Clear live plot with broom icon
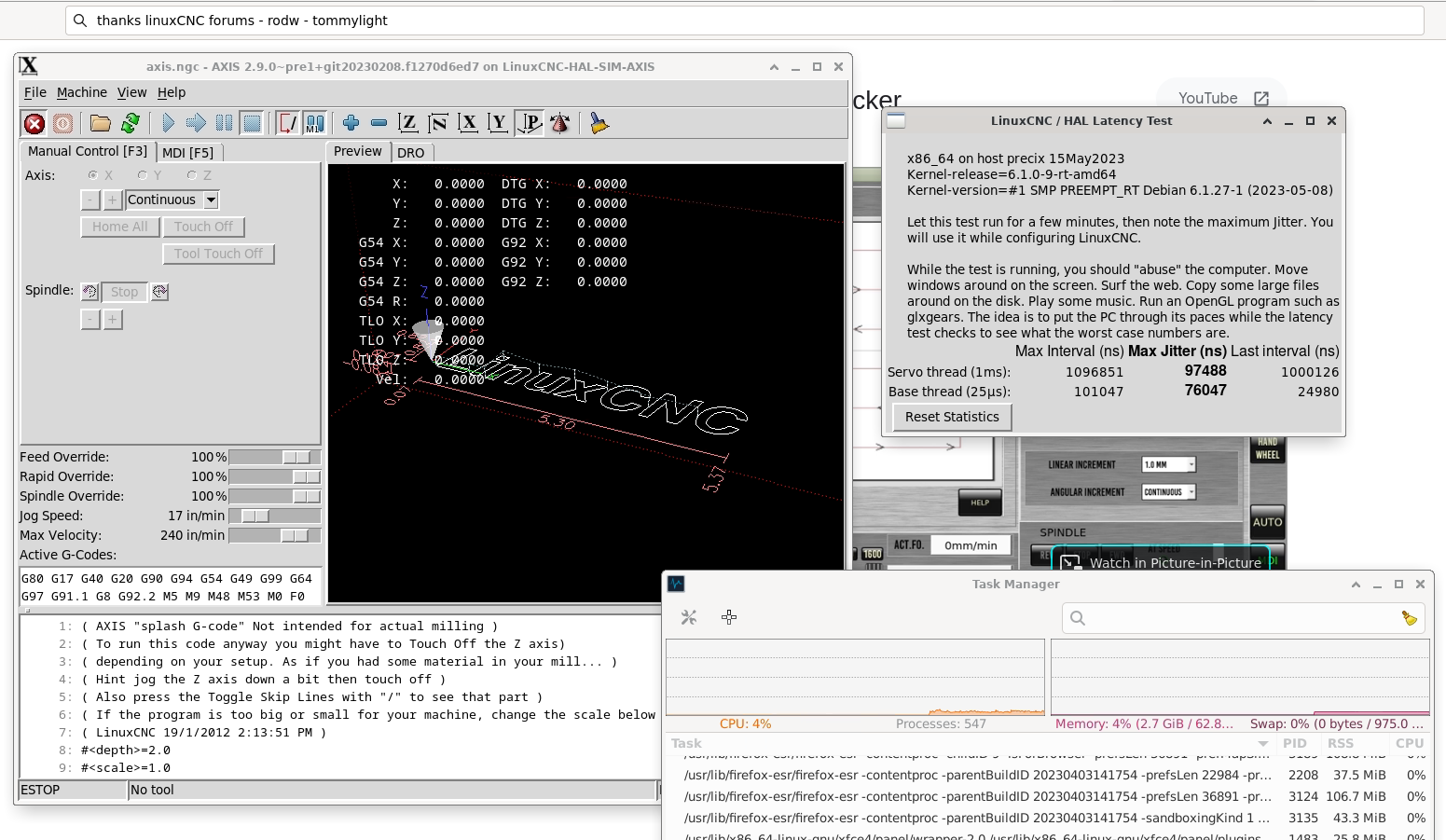The height and width of the screenshot is (840, 1446). pyautogui.click(x=599, y=123)
